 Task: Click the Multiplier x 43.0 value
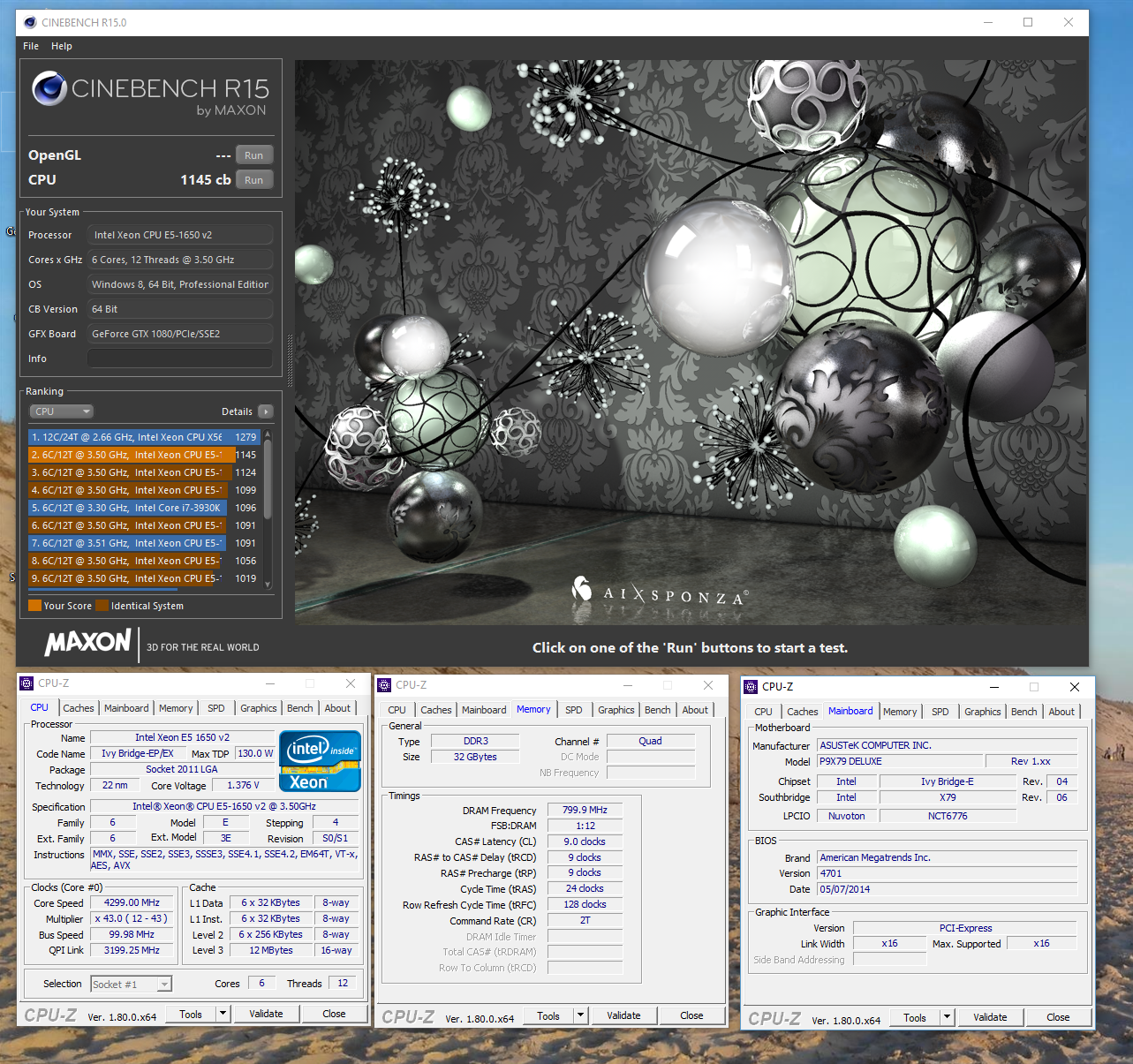tap(132, 919)
